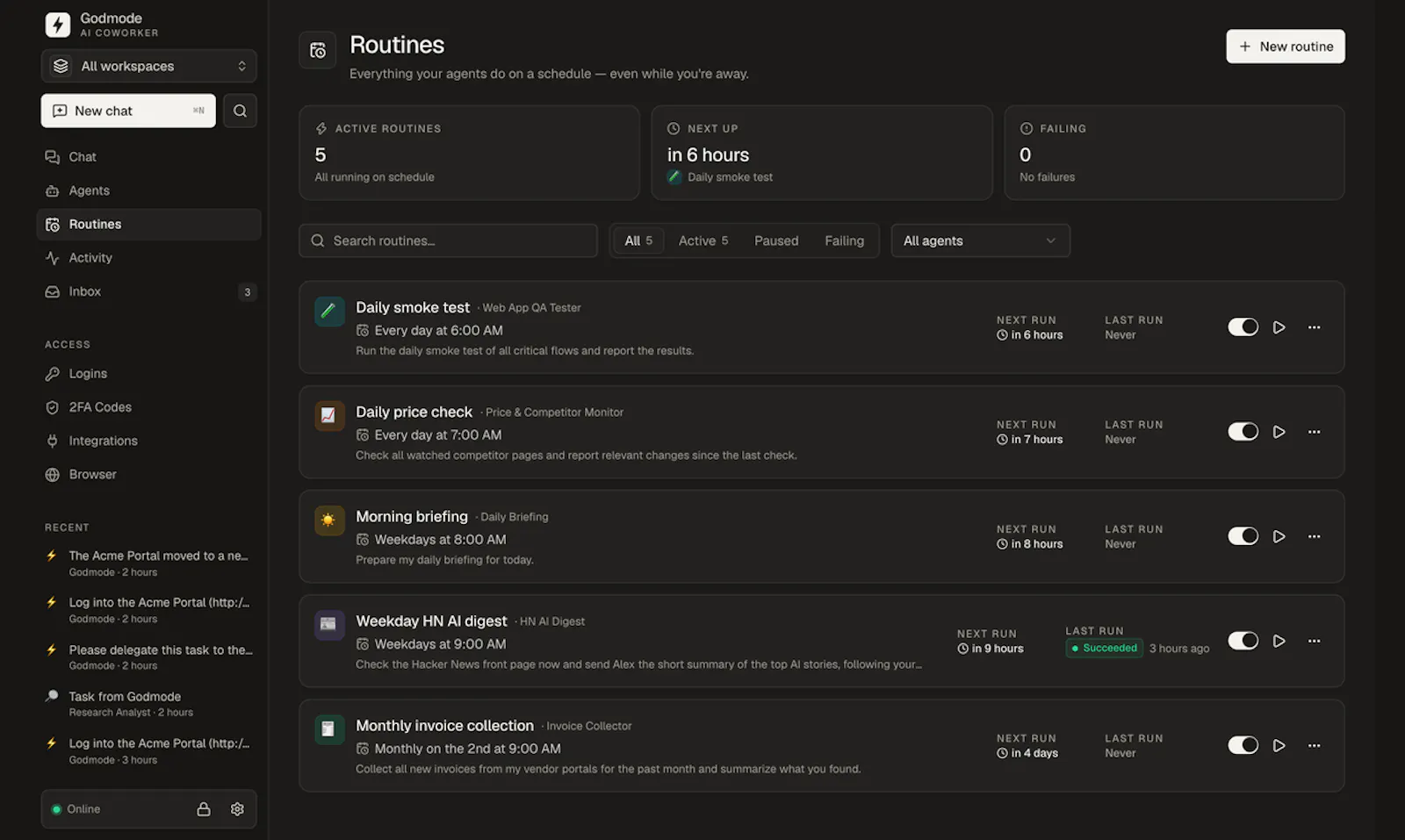The width and height of the screenshot is (1405, 840).
Task: Open the Inbox with 3 items
Action: (x=148, y=291)
